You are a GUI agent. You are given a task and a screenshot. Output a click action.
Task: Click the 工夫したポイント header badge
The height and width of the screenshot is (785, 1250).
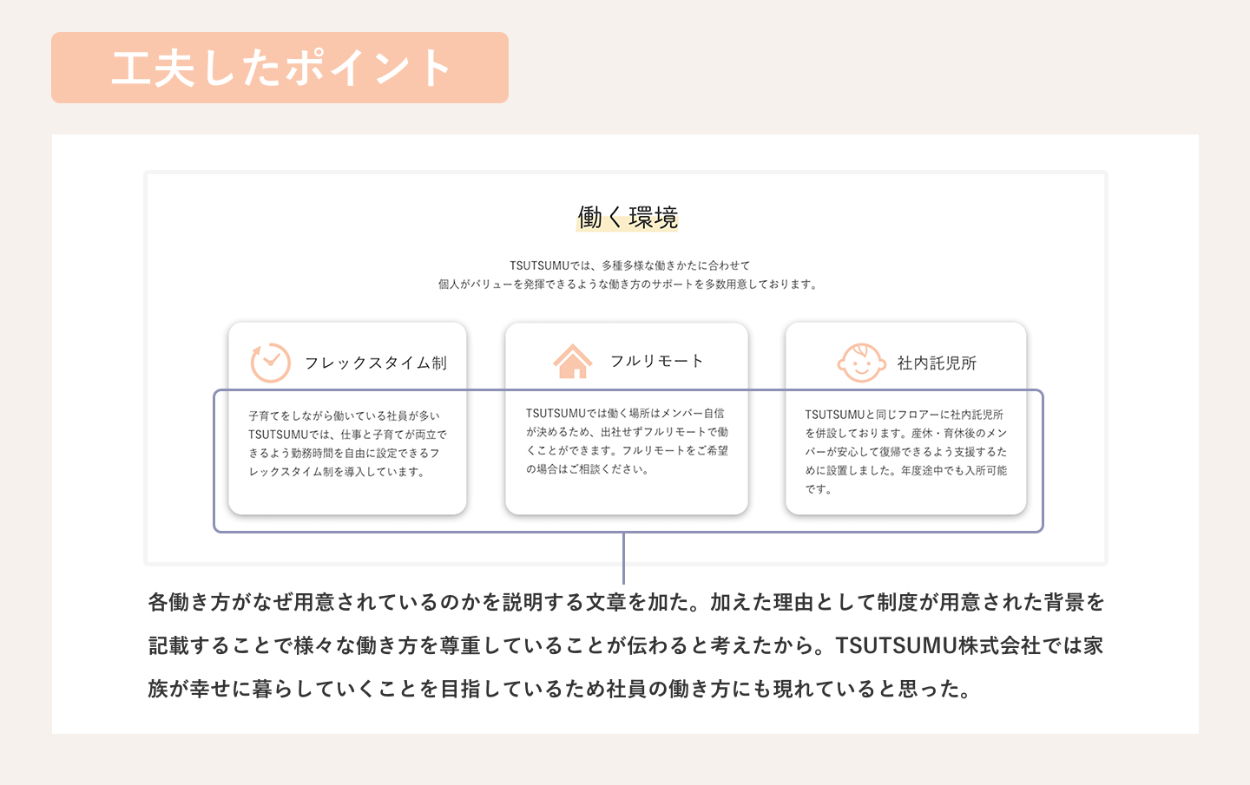(x=280, y=68)
